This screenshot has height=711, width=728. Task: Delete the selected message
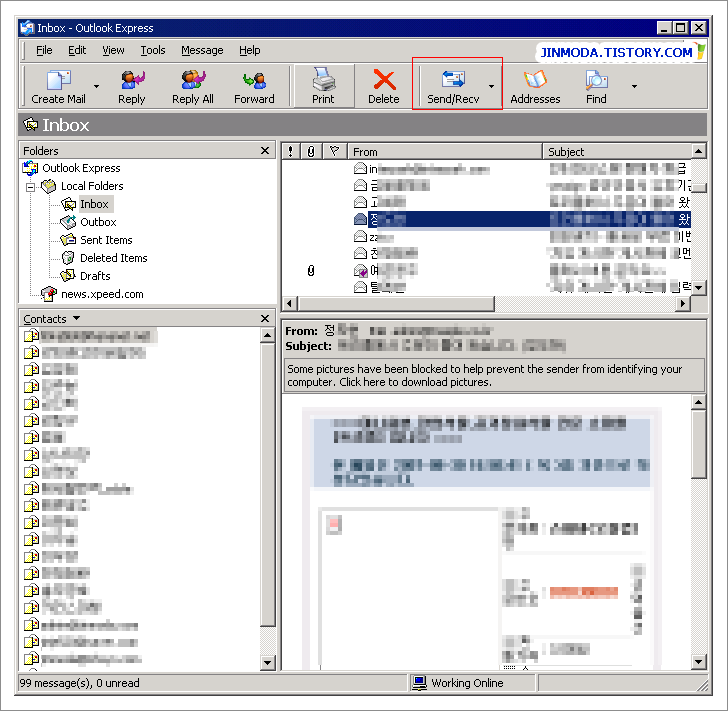[384, 86]
